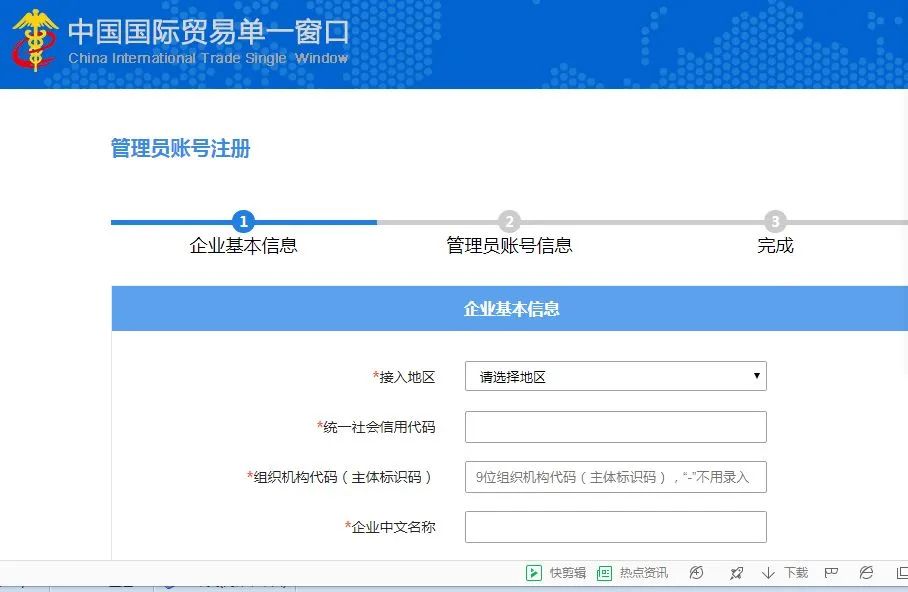Click the window layout icon at far right
Image resolution: width=908 pixels, height=592 pixels.
click(901, 573)
